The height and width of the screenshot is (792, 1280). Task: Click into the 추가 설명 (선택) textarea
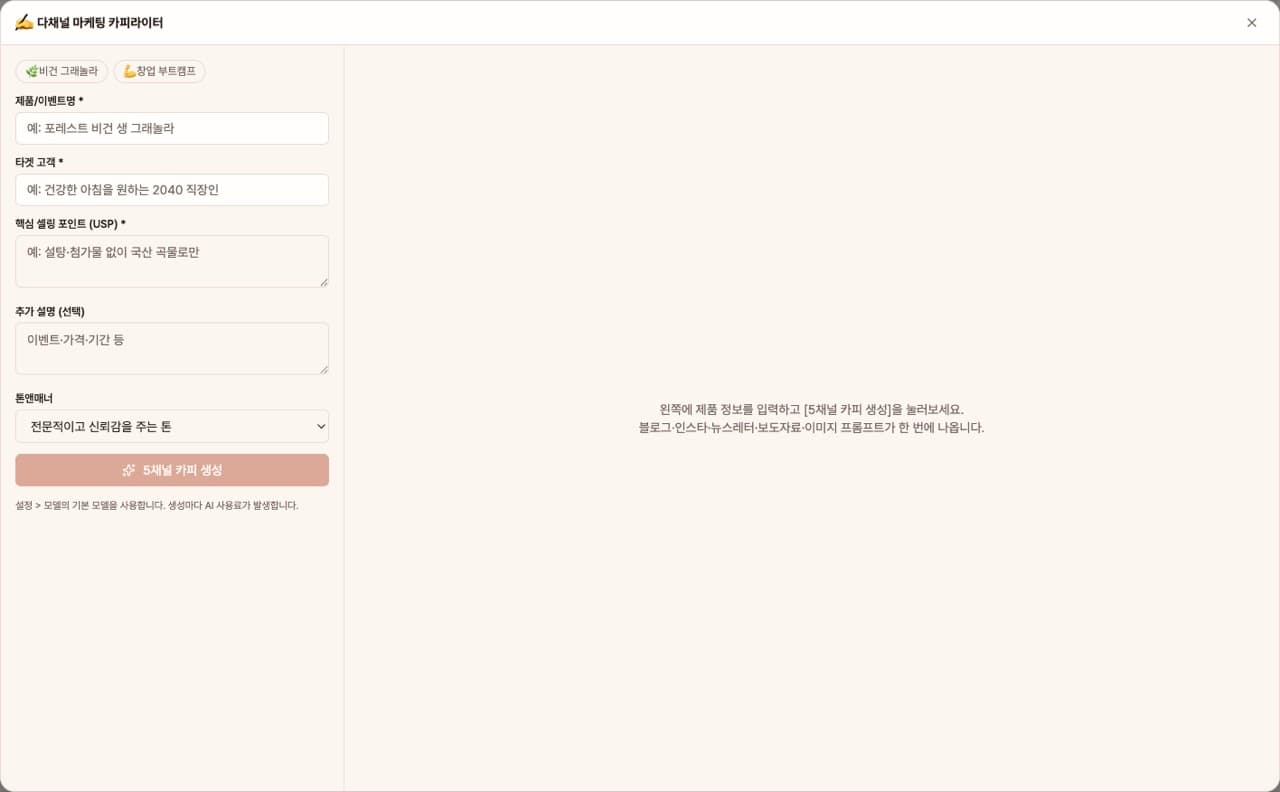point(172,348)
